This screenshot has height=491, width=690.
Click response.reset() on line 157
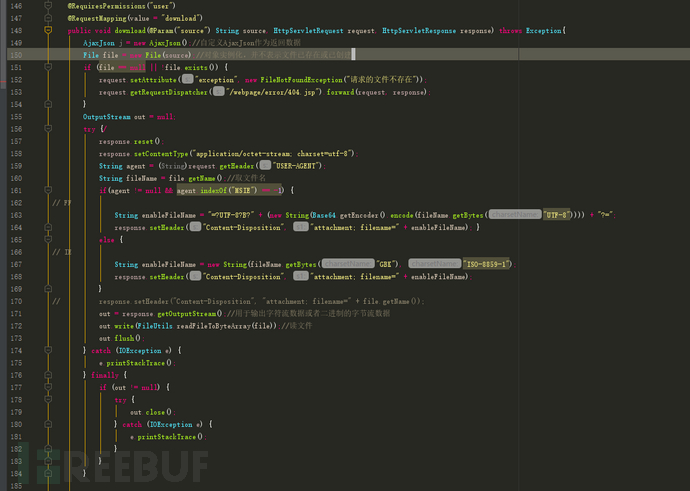pos(131,141)
